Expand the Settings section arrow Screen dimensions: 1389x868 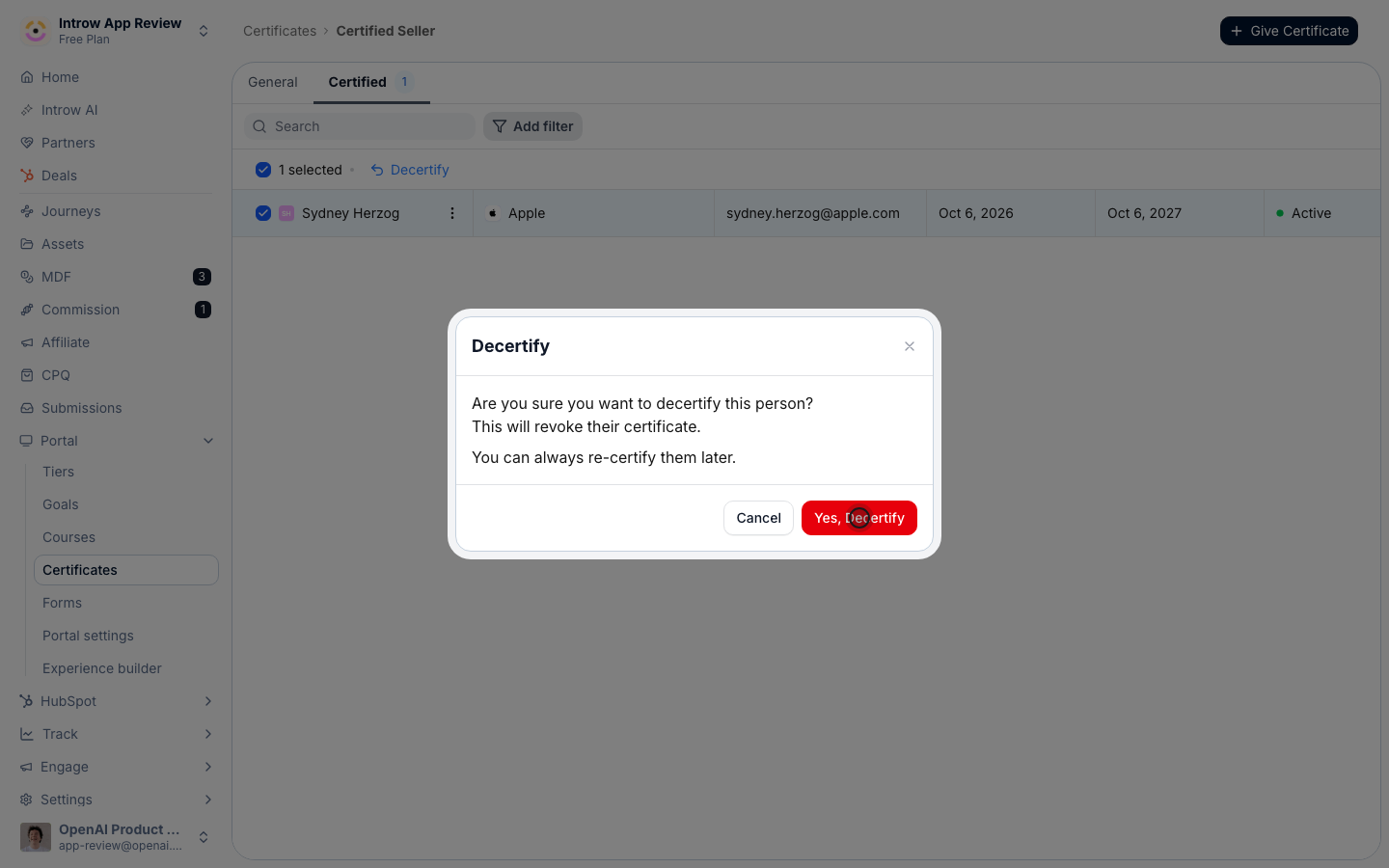tap(208, 800)
